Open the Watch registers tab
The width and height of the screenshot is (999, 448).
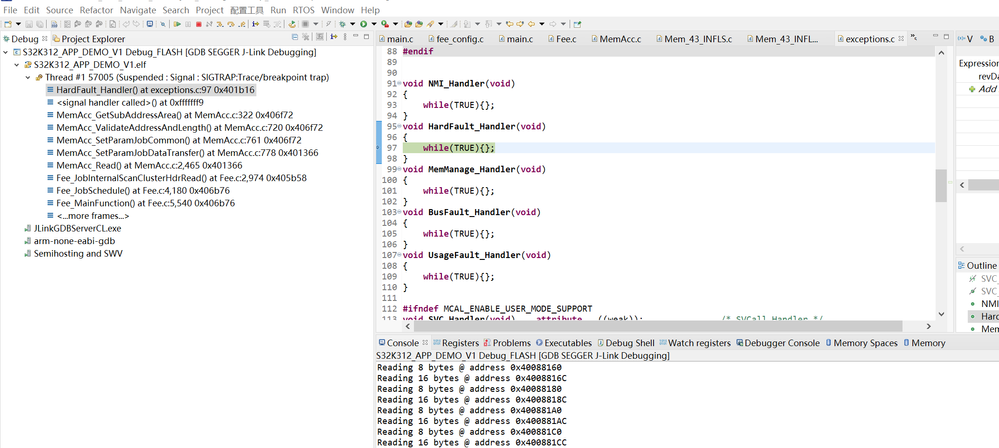point(695,343)
